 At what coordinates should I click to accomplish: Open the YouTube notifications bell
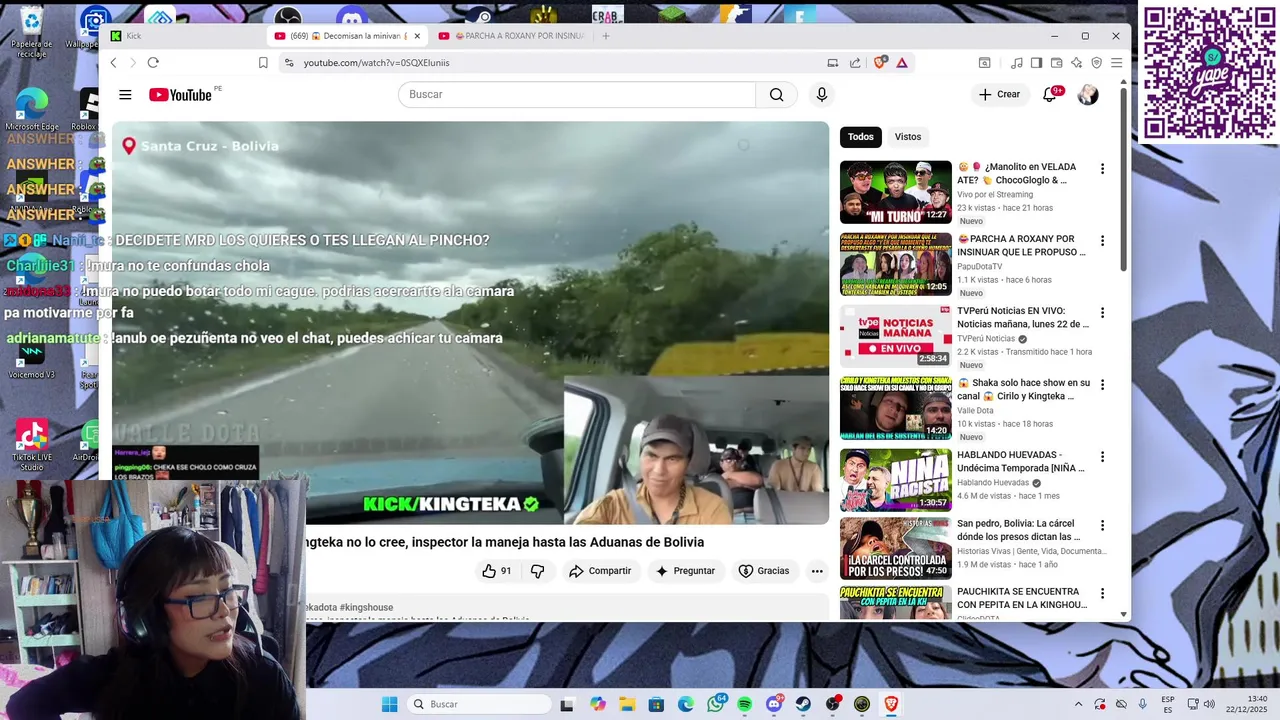point(1049,95)
